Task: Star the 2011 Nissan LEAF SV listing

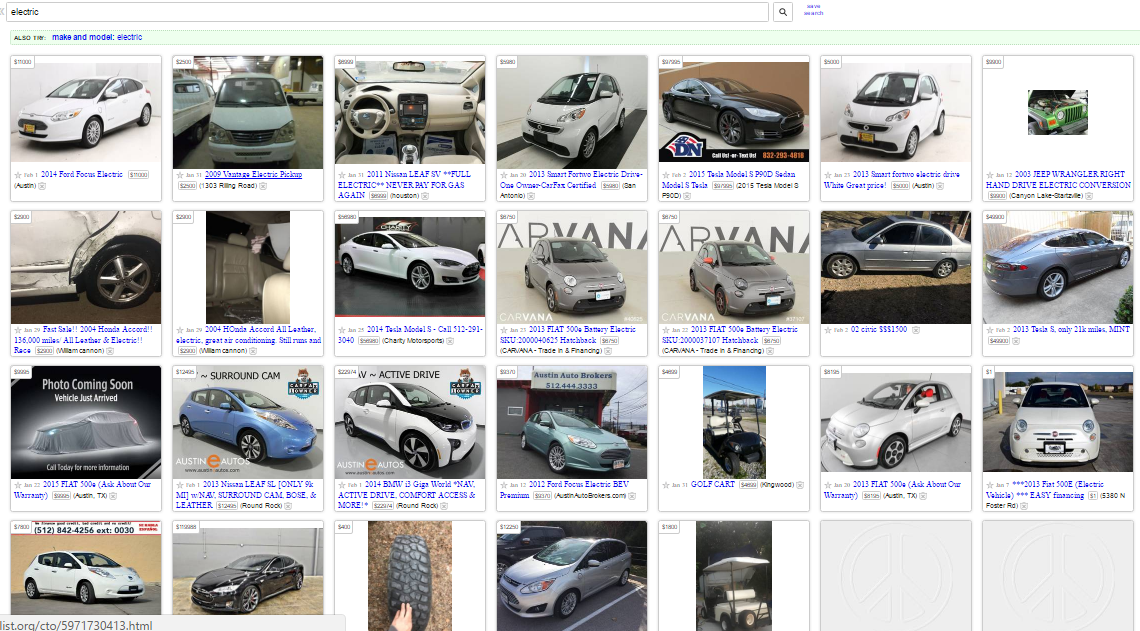Action: 342,175
